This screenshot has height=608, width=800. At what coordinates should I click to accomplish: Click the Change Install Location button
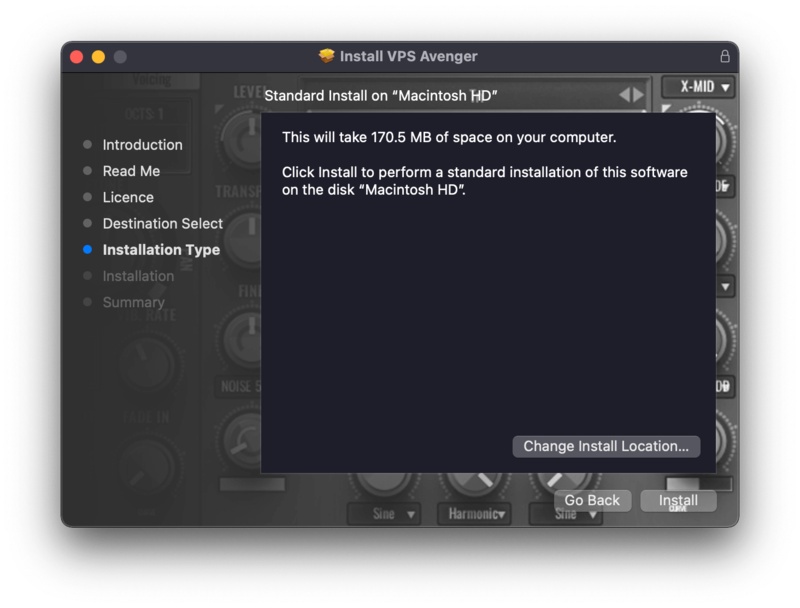(x=606, y=446)
